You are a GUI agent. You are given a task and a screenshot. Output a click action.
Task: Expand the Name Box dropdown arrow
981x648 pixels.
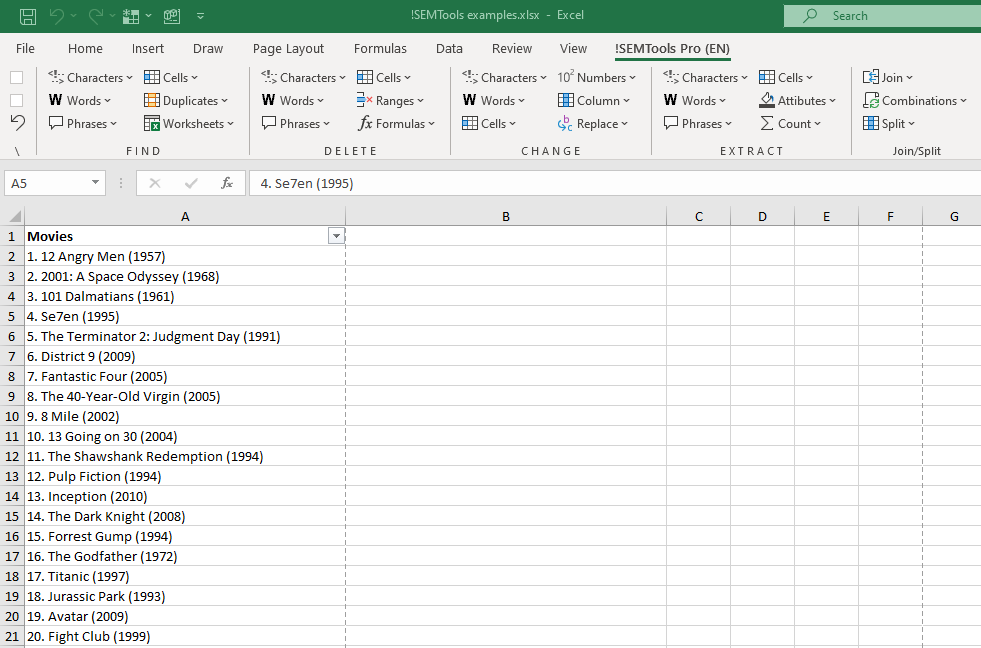(95, 183)
